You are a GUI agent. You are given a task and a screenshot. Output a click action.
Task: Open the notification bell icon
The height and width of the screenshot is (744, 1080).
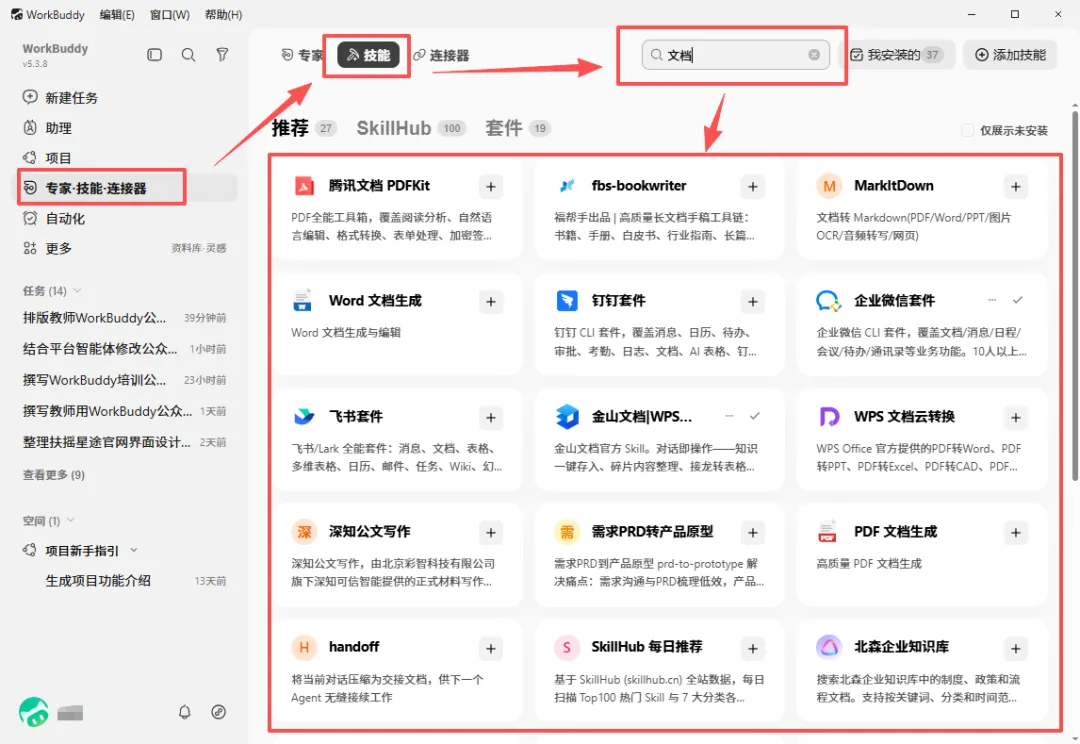[x=185, y=712]
